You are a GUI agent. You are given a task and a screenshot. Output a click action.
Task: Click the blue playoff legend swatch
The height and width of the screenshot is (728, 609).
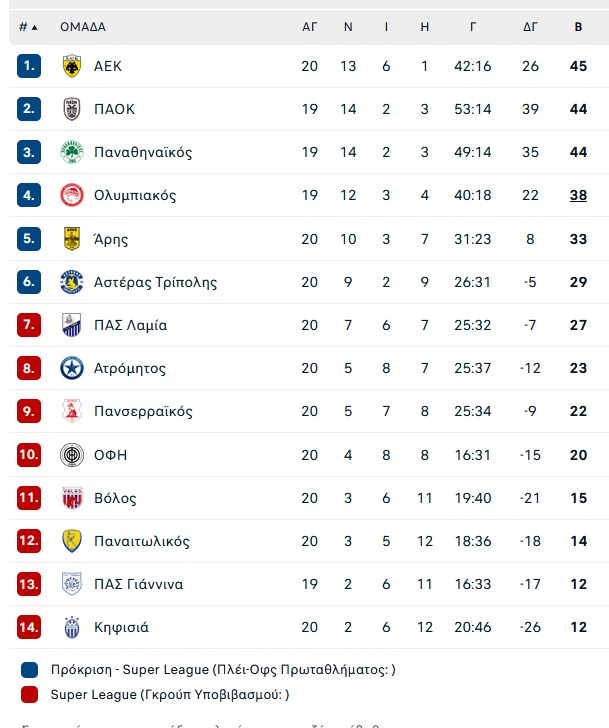(30, 670)
